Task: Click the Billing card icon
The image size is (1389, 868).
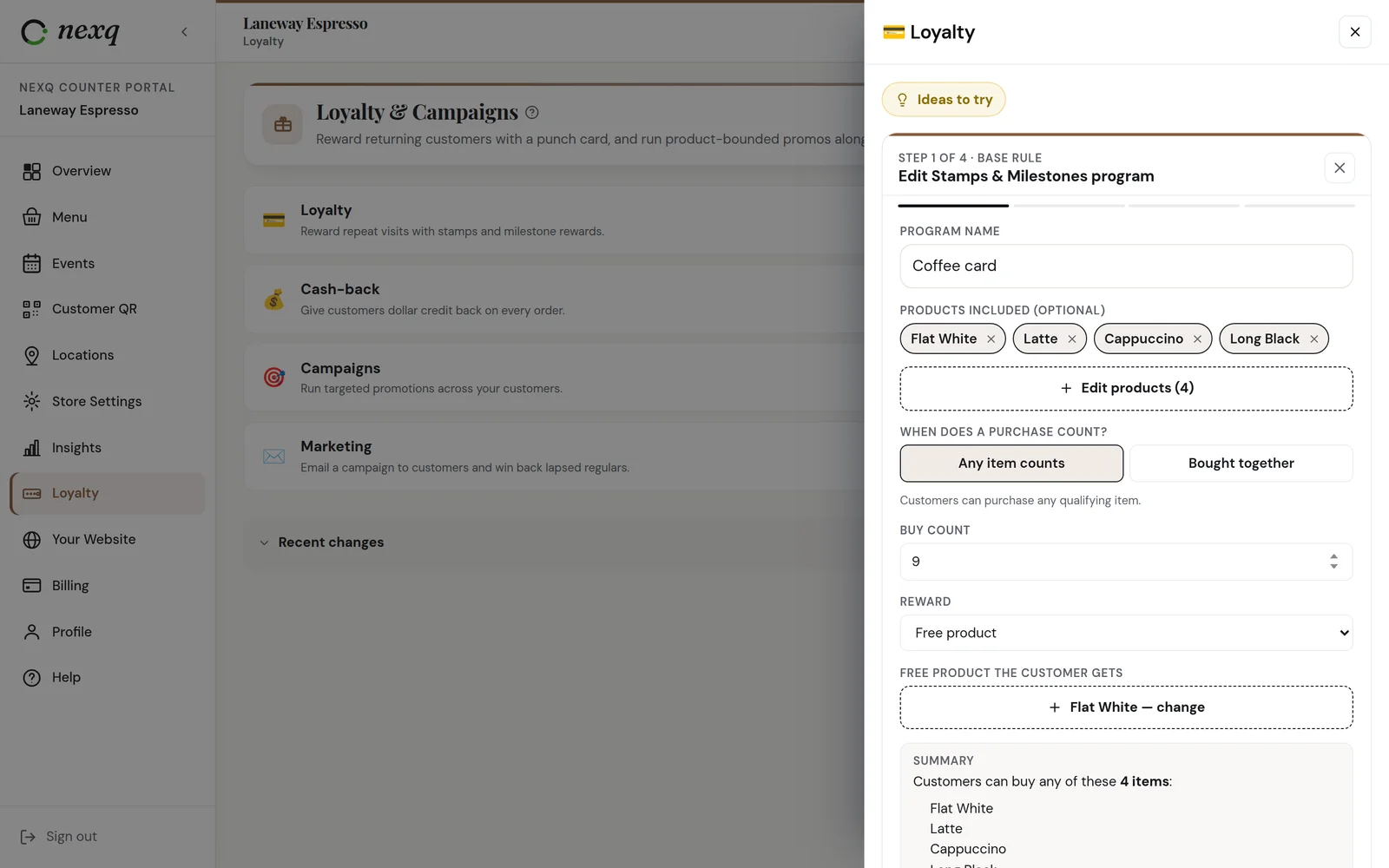Action: click(32, 586)
